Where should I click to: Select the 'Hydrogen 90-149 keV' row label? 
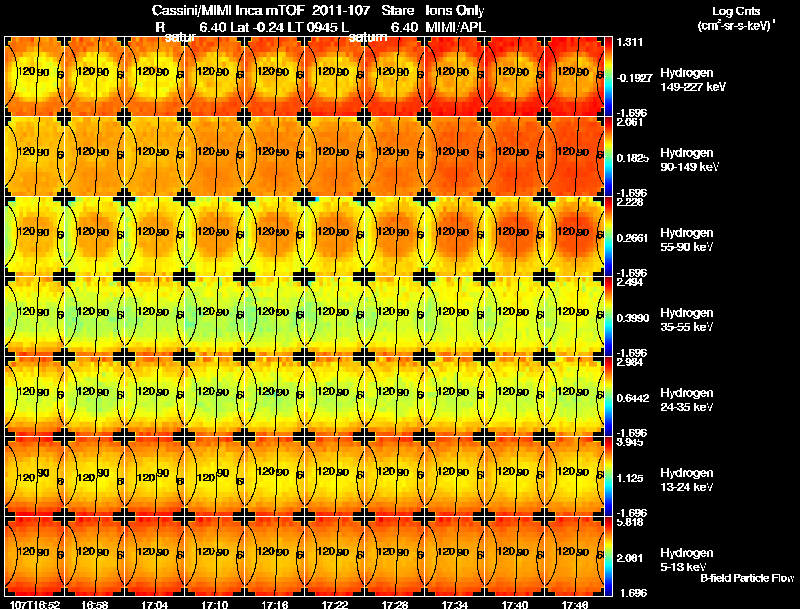pyautogui.click(x=689, y=160)
